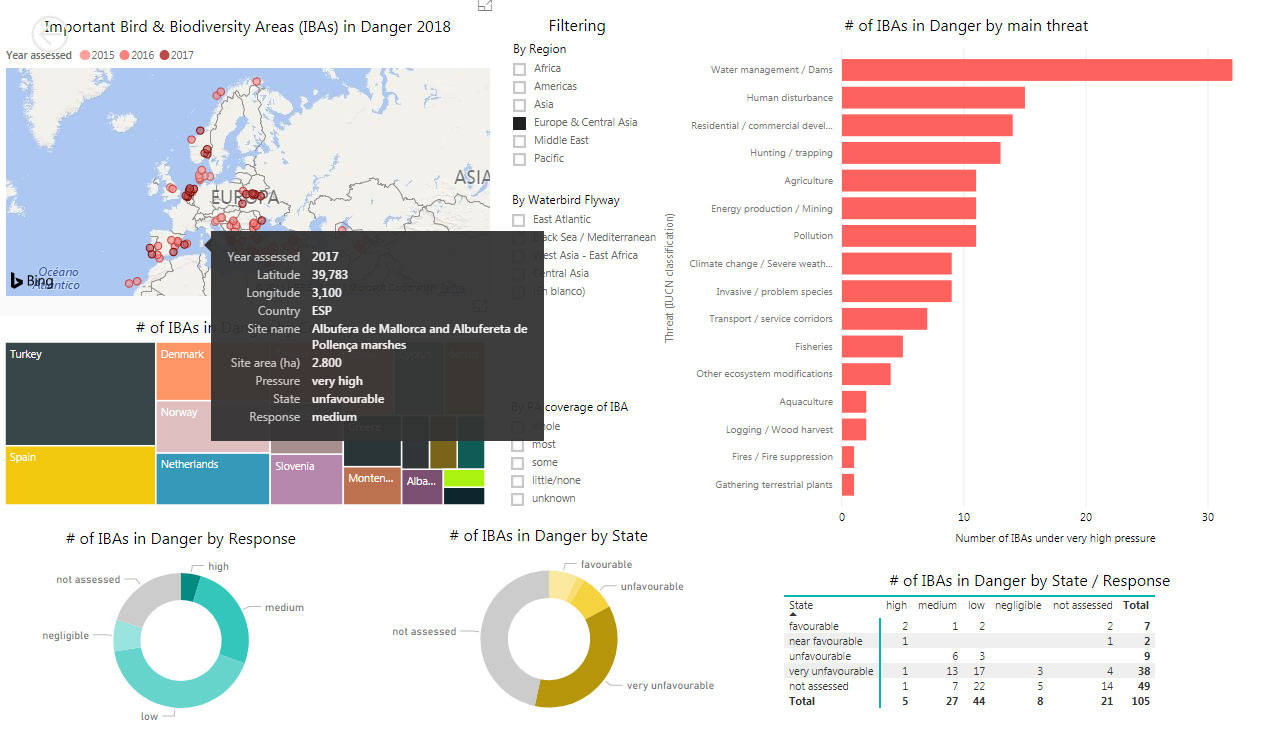
Task: Click the Montenegro treemap tile
Action: tap(372, 486)
